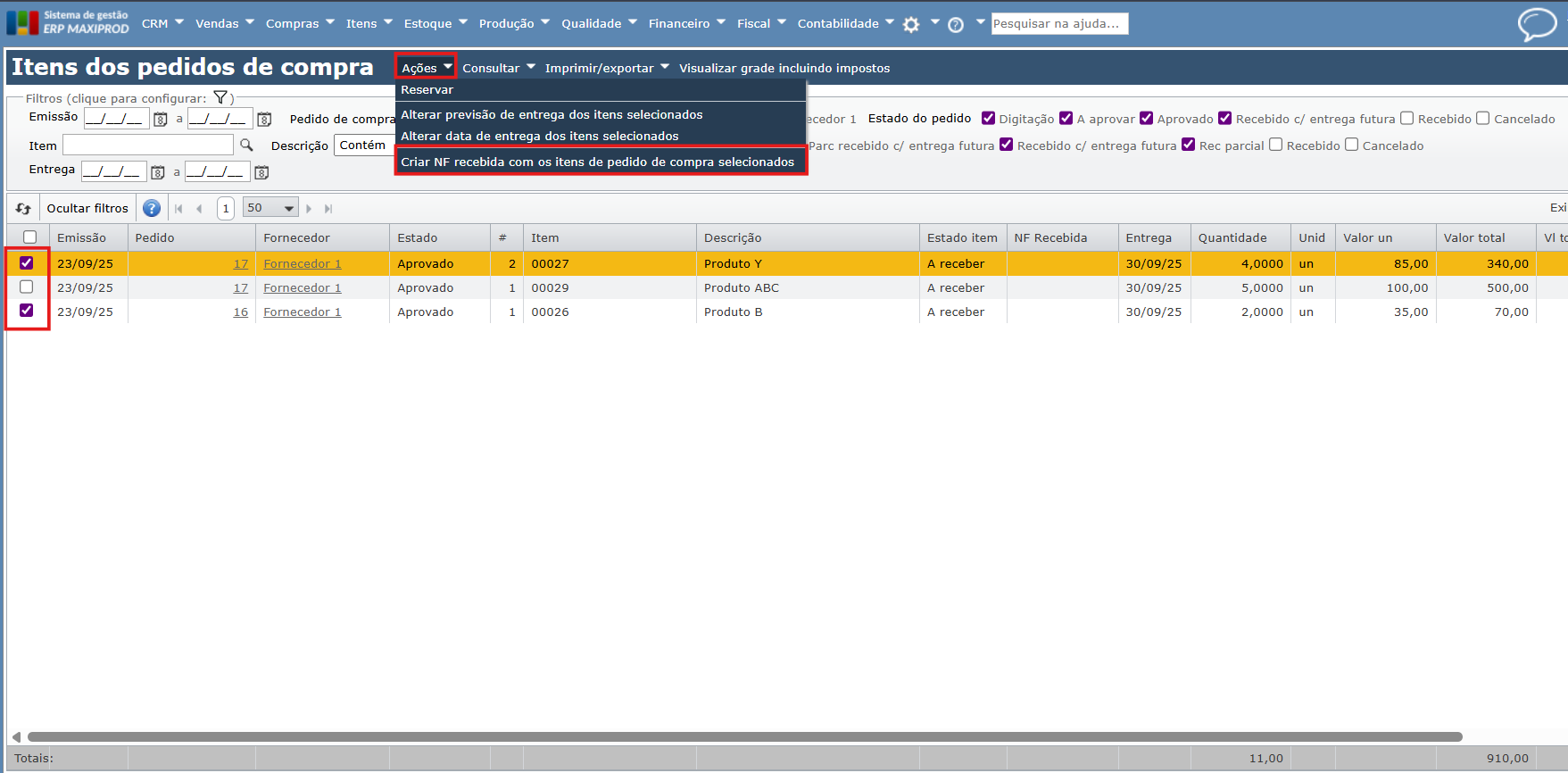The height and width of the screenshot is (773, 1568).
Task: Click the filter funnel icon to configure filters
Action: (x=220, y=98)
